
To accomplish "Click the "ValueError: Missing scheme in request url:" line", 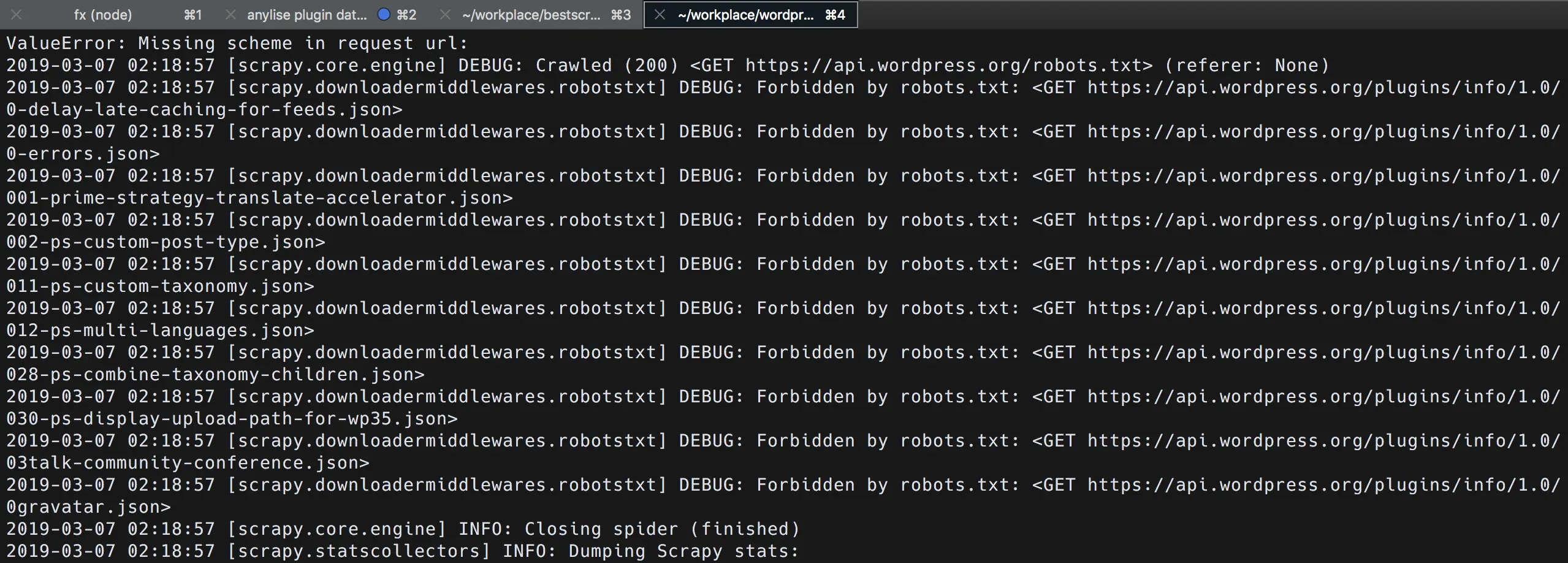I will pyautogui.click(x=237, y=43).
